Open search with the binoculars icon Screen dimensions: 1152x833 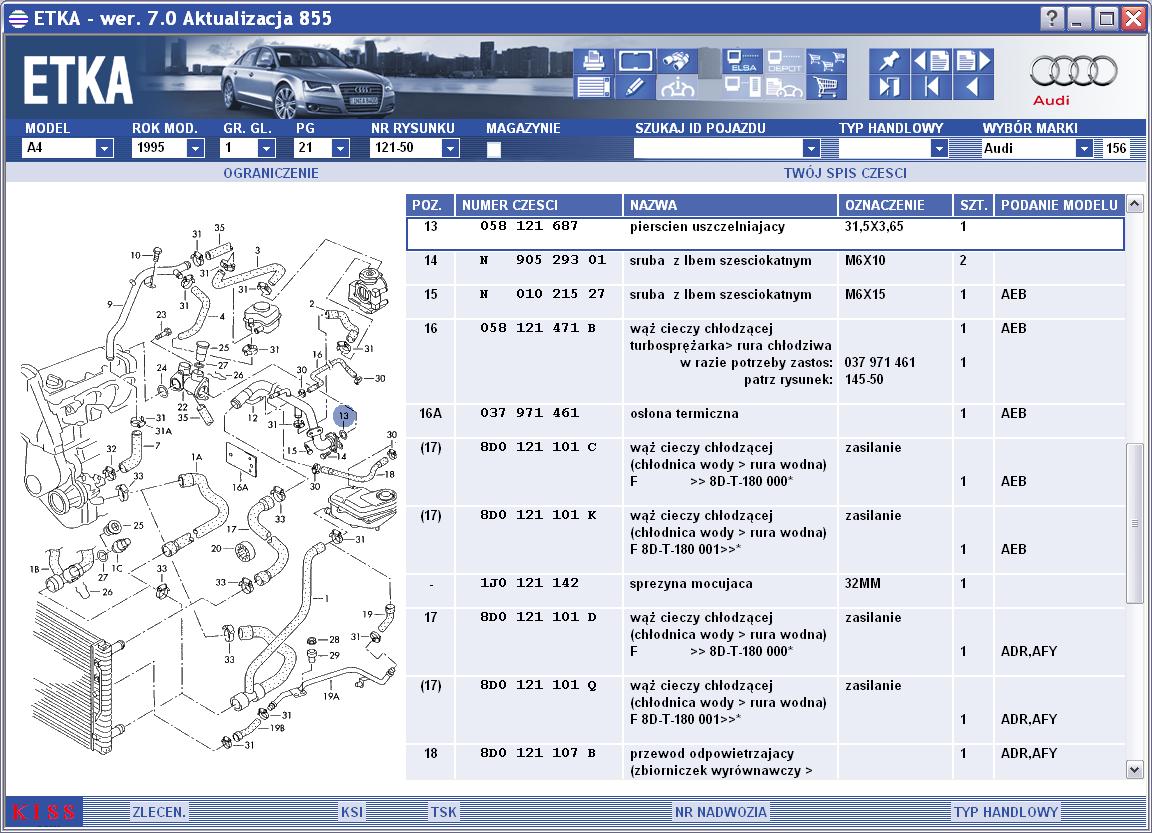click(677, 61)
